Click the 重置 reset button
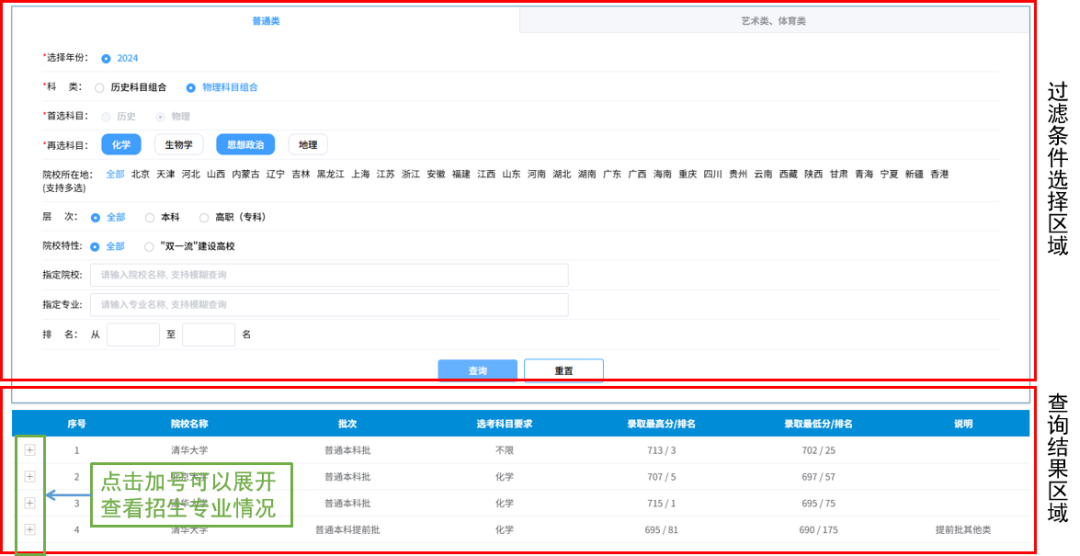This screenshot has height=556, width=1080. 563,371
